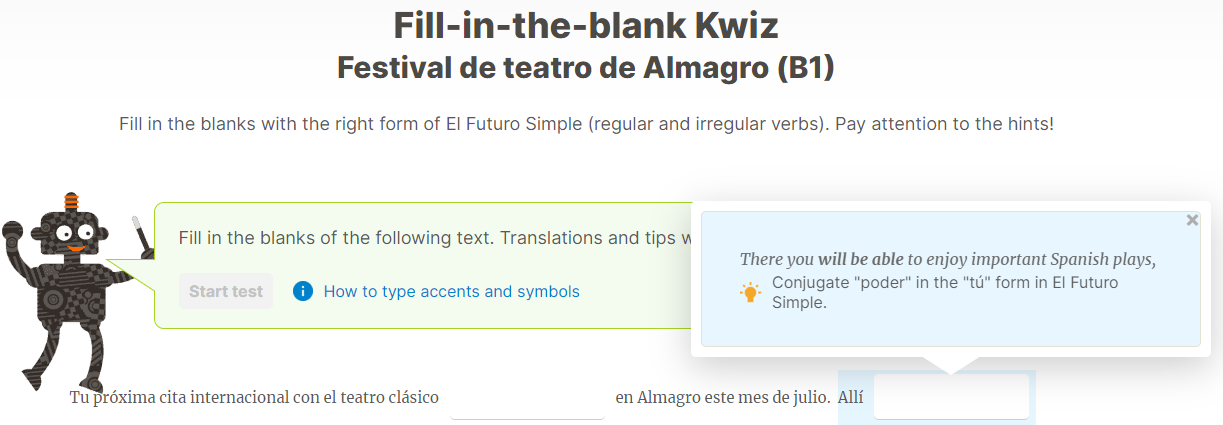Click the dancing robot mascot
This screenshot has width=1223, height=425.
[70, 290]
